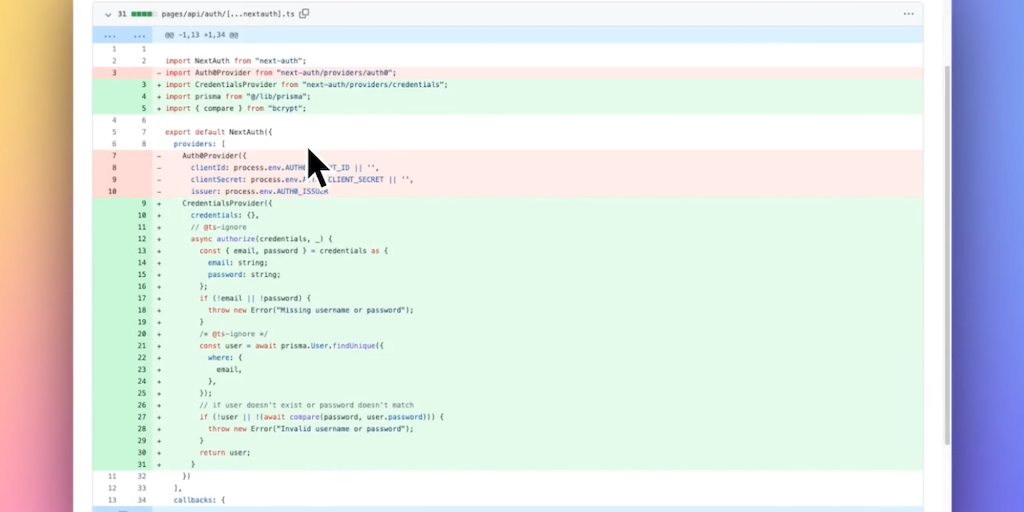Expand hidden lines via left ellipsis

click(x=108, y=35)
